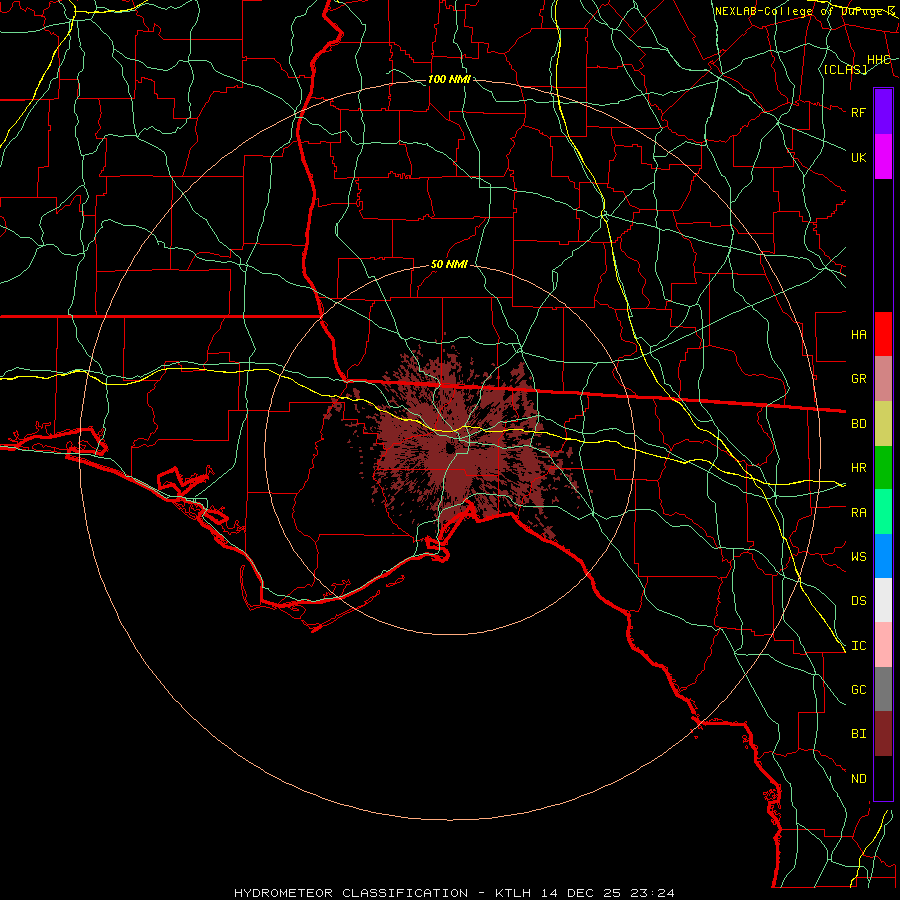Image resolution: width=900 pixels, height=900 pixels.
Task: Click the HR legend label
Action: (x=859, y=468)
